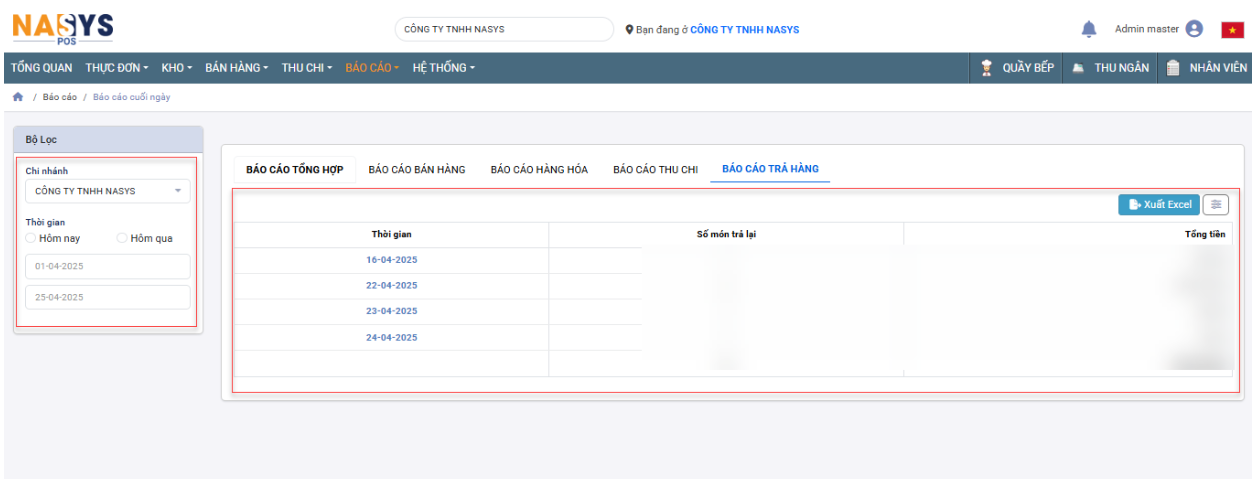Open the Admin master user avatar
The width and height of the screenshot is (1258, 479).
[x=1194, y=30]
